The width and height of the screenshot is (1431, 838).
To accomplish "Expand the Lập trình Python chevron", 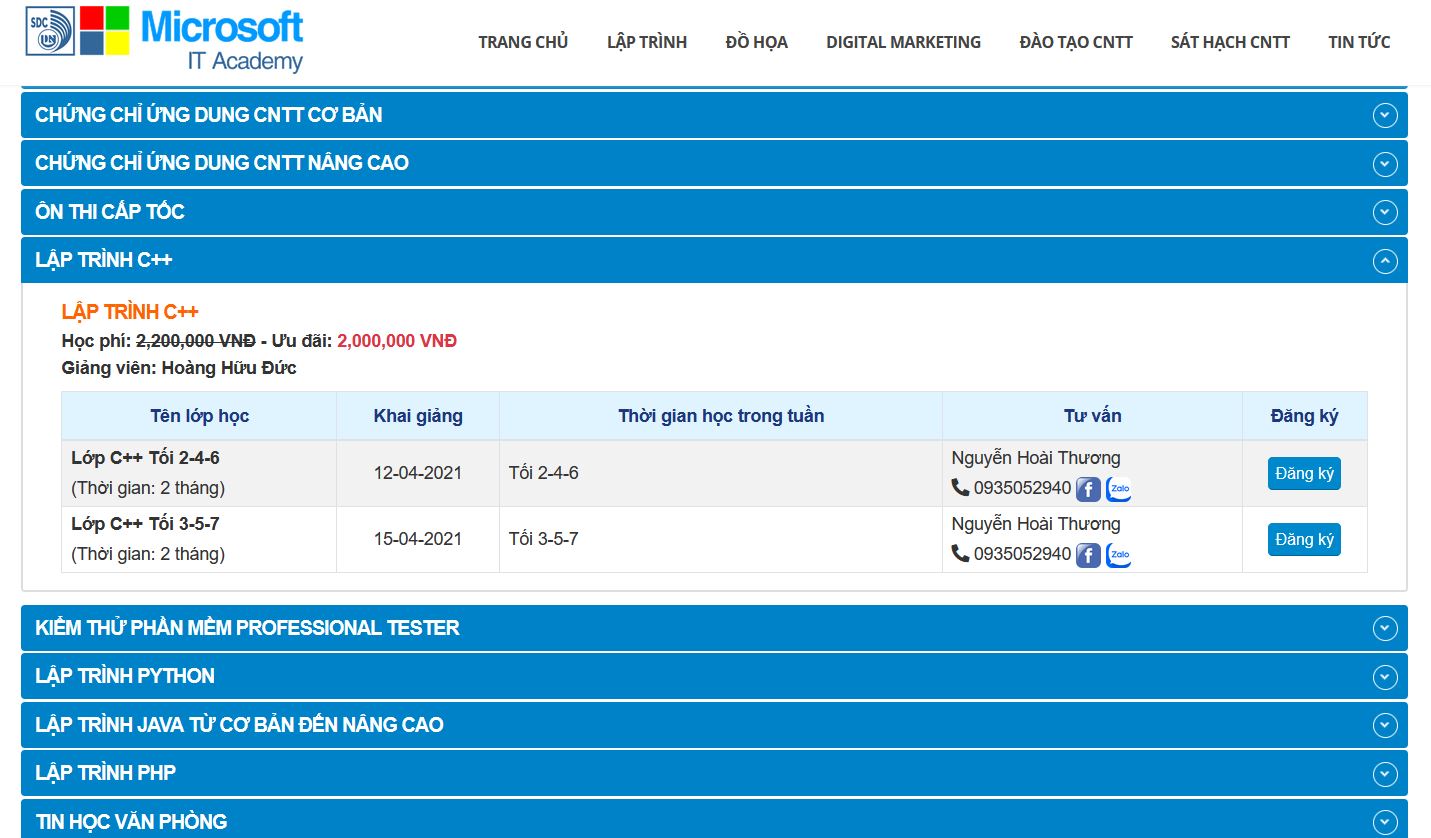I will (x=1385, y=677).
